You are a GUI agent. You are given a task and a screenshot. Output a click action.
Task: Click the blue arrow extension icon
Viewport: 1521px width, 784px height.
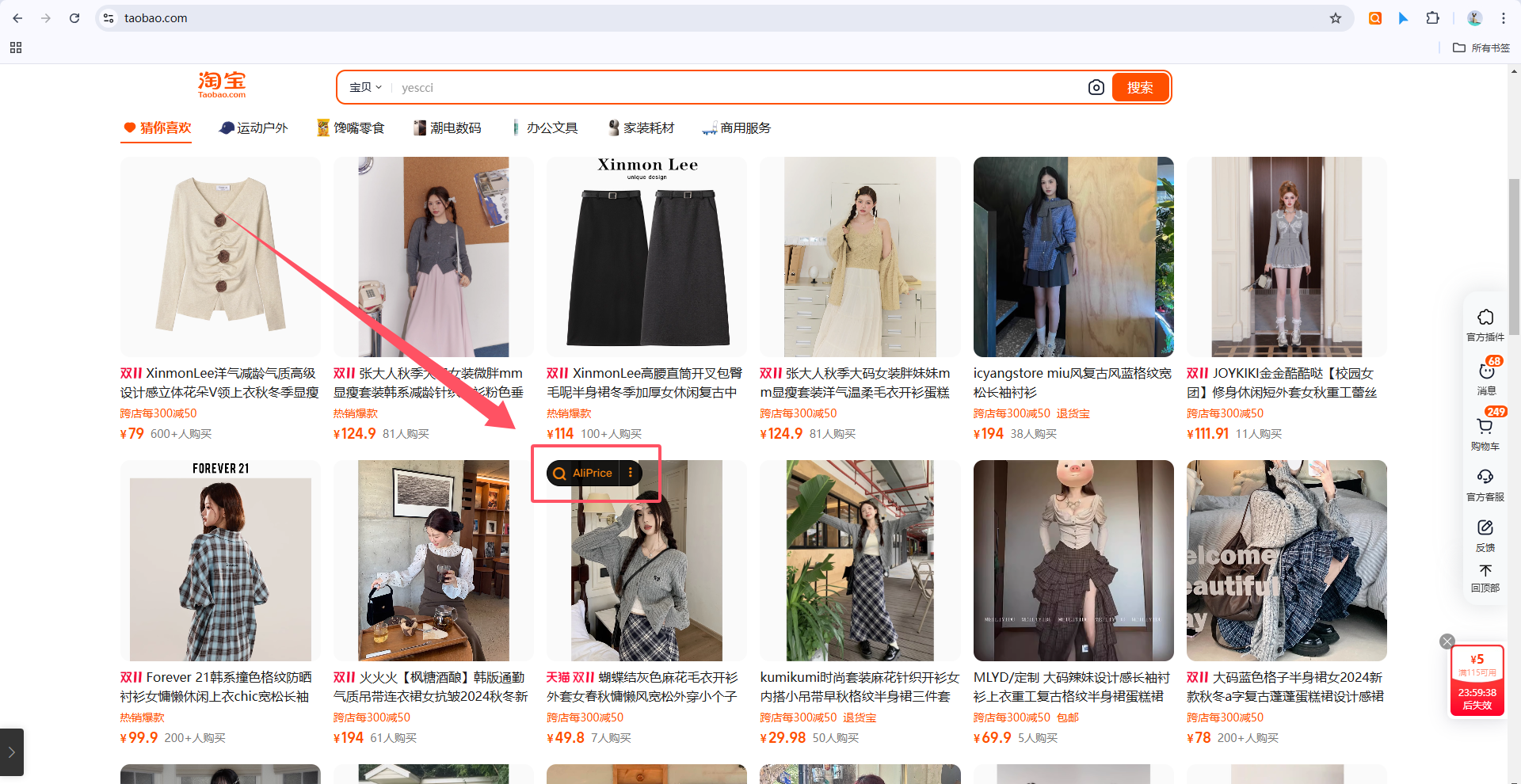pos(1403,17)
